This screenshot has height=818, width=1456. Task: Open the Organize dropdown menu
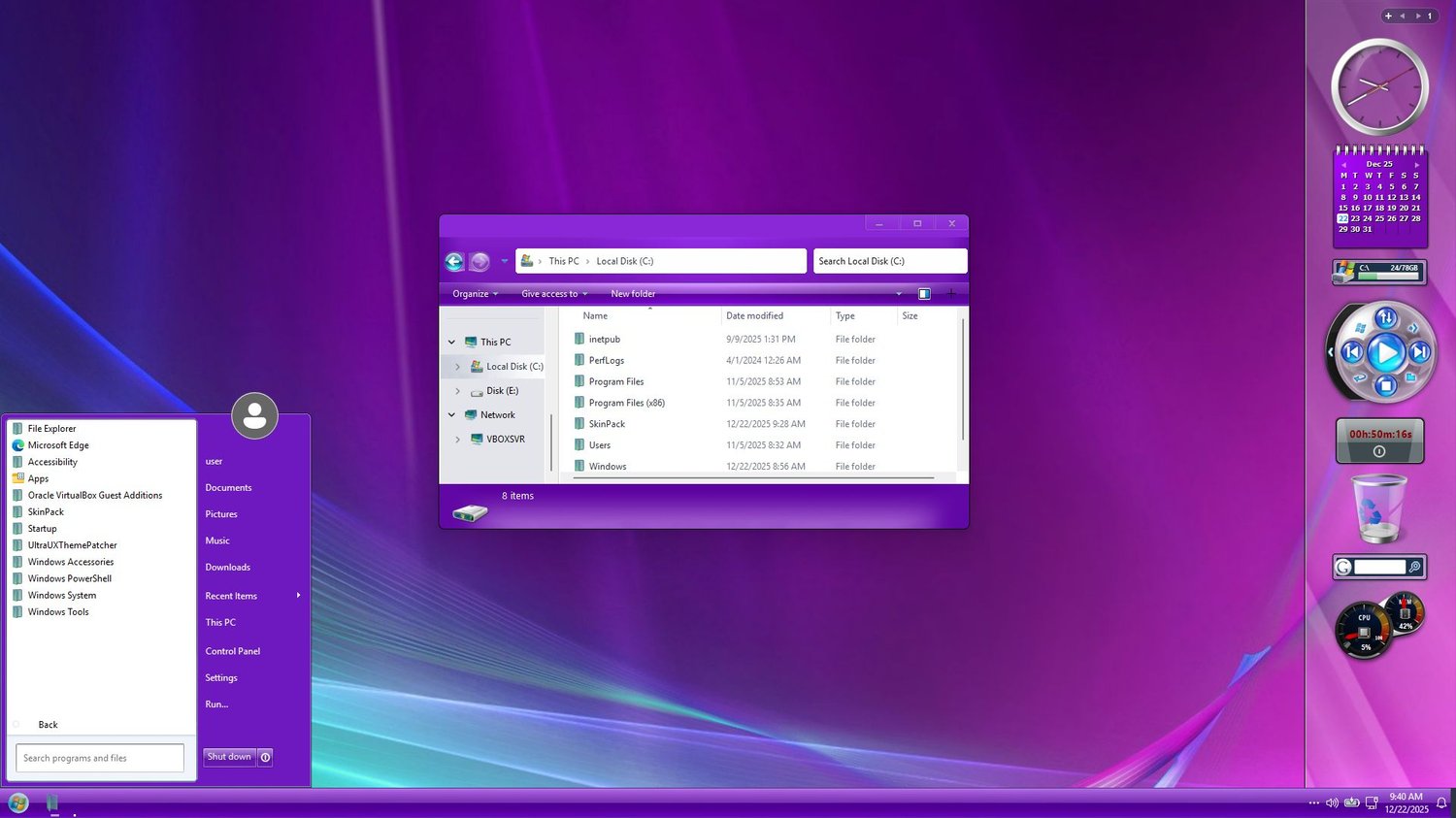click(x=476, y=294)
